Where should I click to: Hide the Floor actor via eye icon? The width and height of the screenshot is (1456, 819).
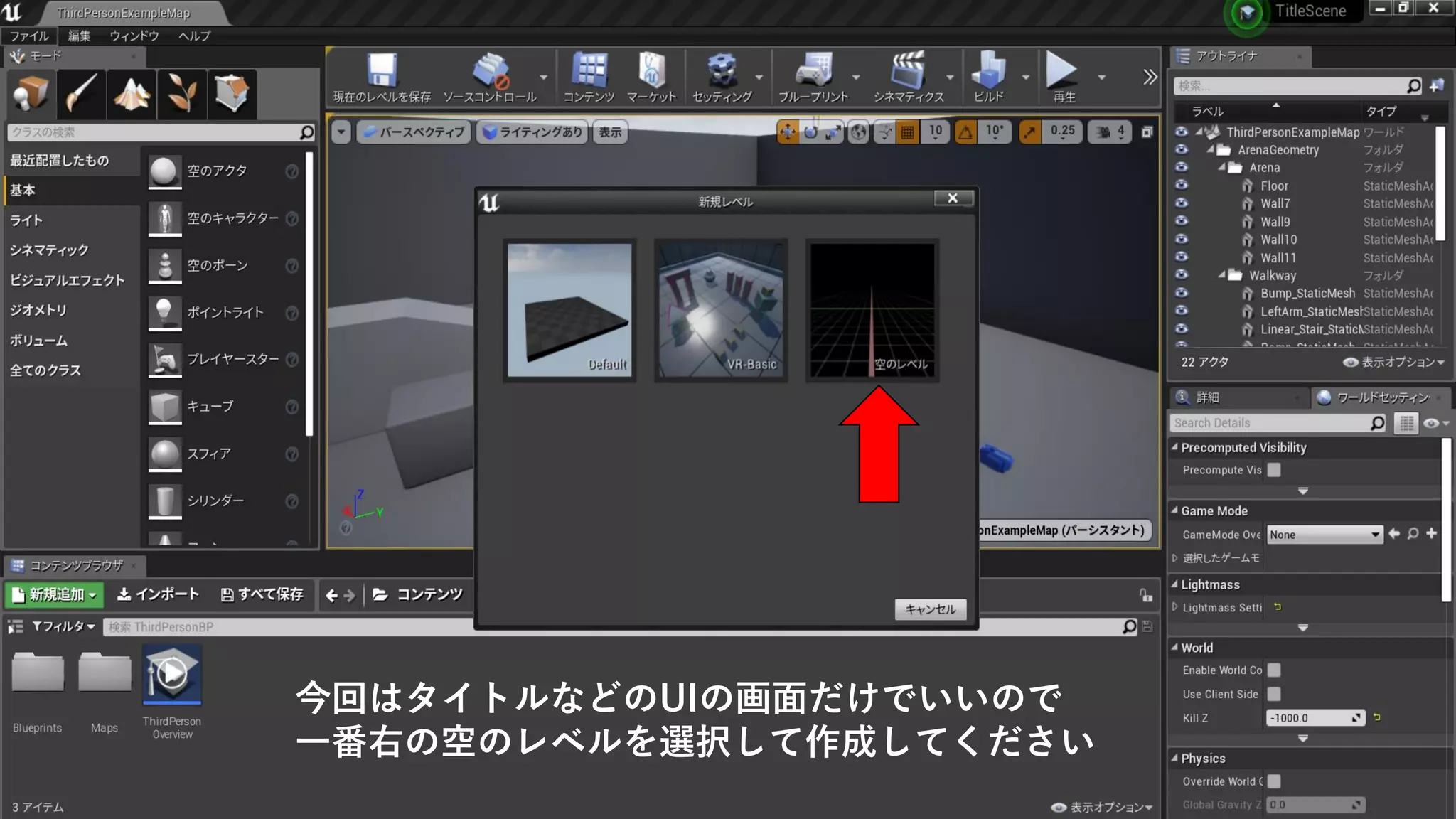pyautogui.click(x=1182, y=185)
